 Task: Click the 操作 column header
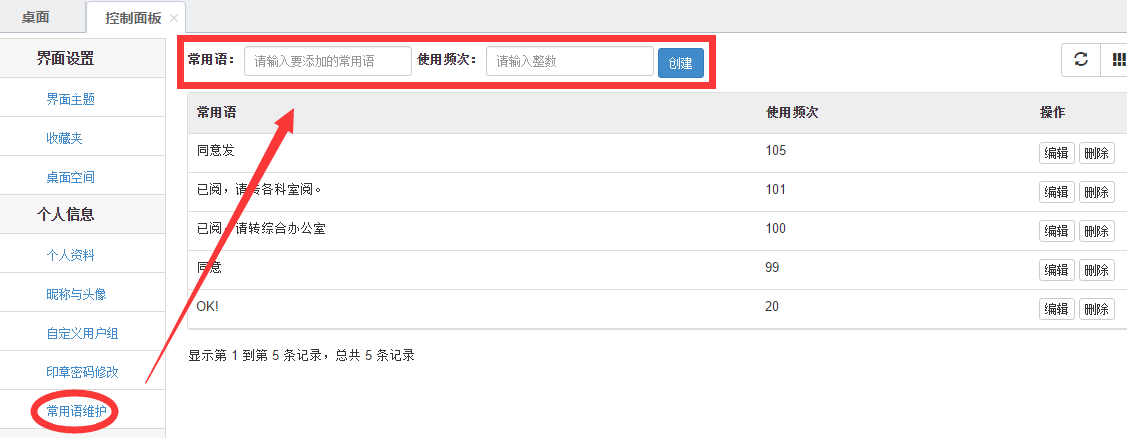coord(1052,113)
